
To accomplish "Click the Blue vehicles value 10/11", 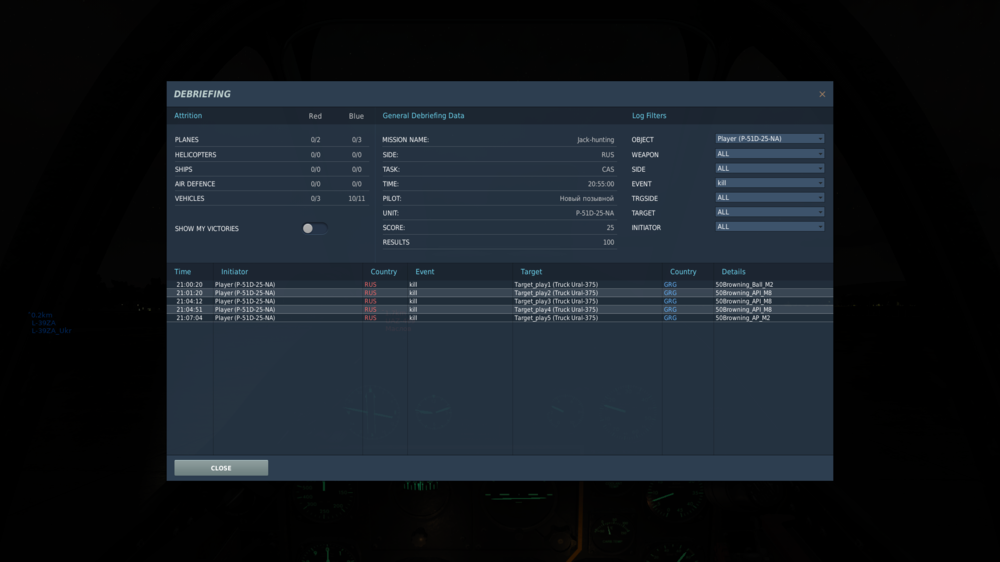I will [357, 198].
